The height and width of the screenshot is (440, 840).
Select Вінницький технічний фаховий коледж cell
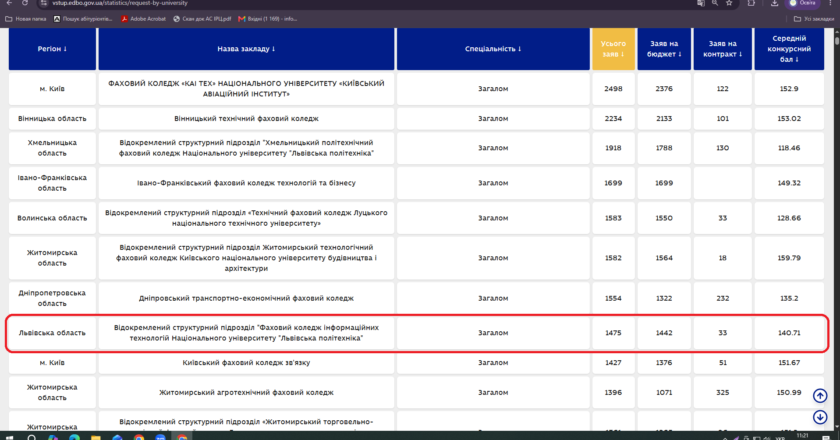[246, 118]
